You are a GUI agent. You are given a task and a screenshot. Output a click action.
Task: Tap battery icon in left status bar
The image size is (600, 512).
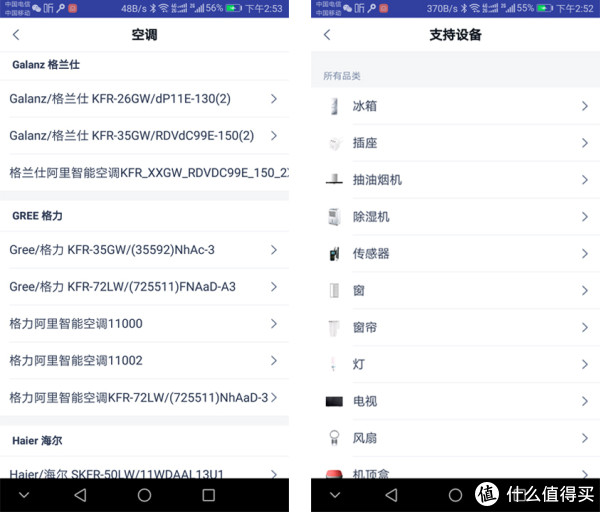pyautogui.click(x=233, y=8)
